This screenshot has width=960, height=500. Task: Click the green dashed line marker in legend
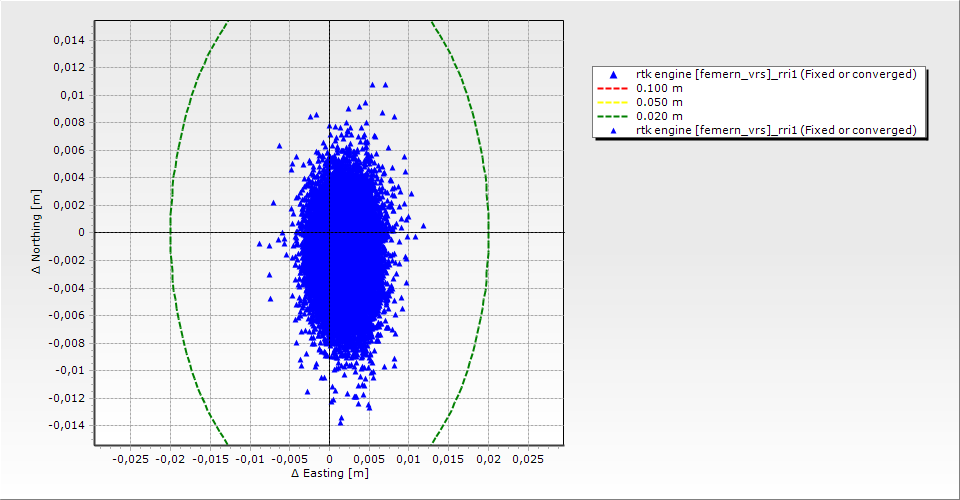[614, 116]
